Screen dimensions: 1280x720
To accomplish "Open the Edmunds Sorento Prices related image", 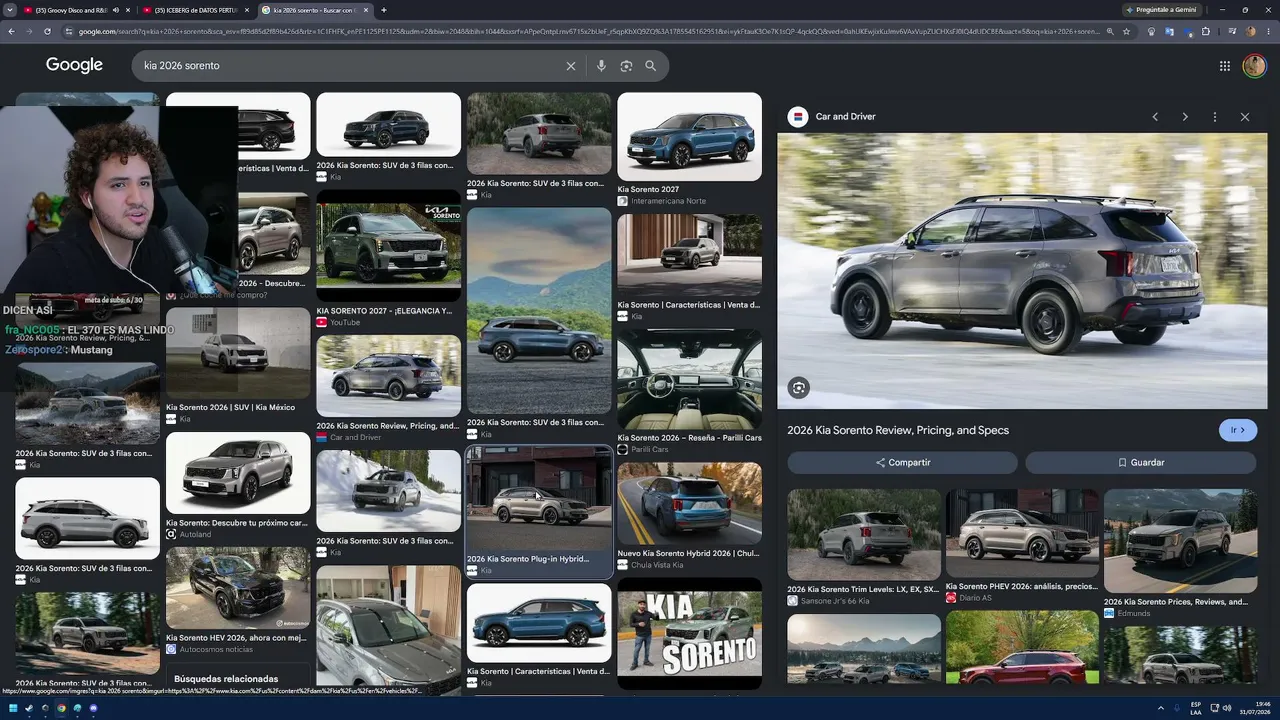I will pyautogui.click(x=1180, y=541).
